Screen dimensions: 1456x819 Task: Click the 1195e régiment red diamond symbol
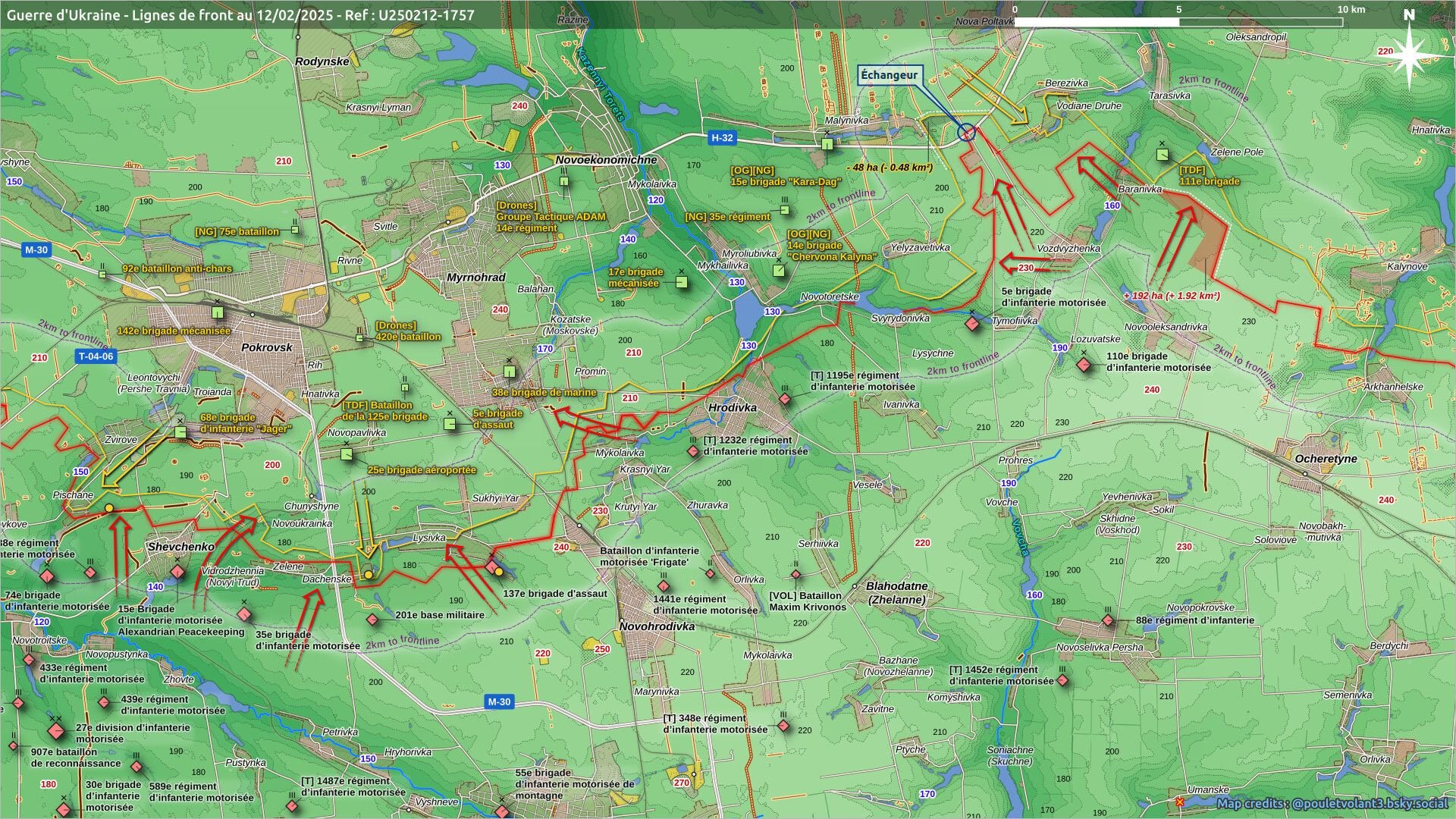(x=785, y=399)
